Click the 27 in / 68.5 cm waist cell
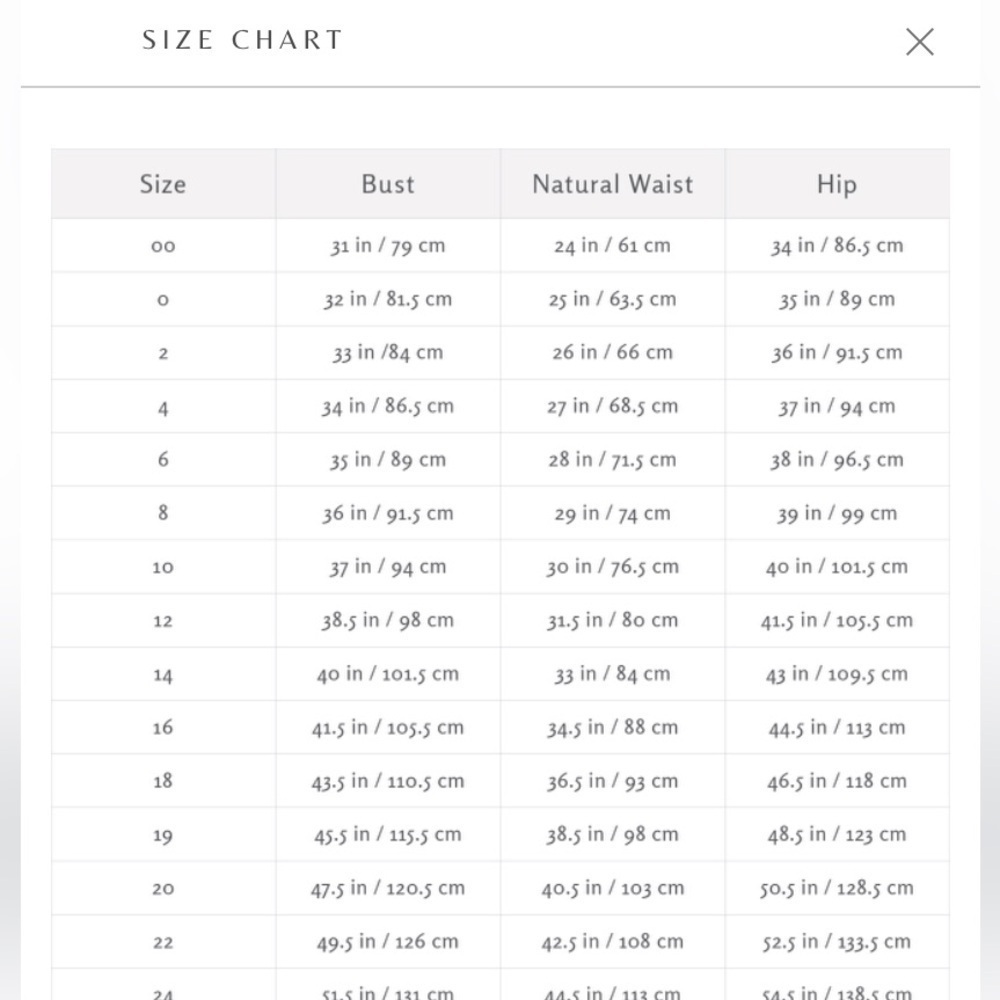This screenshot has width=1000, height=1000. pyautogui.click(x=612, y=406)
